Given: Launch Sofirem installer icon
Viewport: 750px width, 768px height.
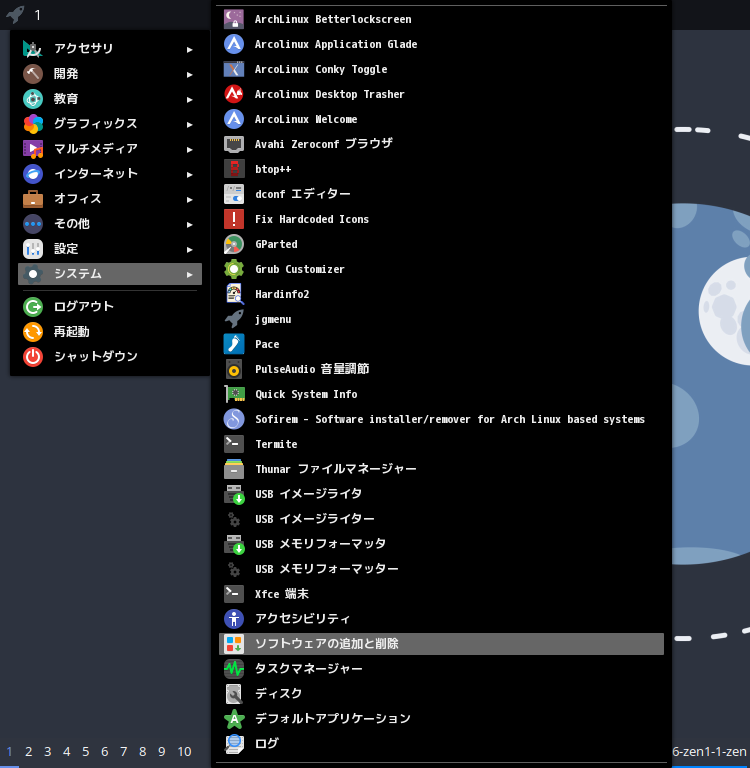Looking at the screenshot, I should click(234, 419).
